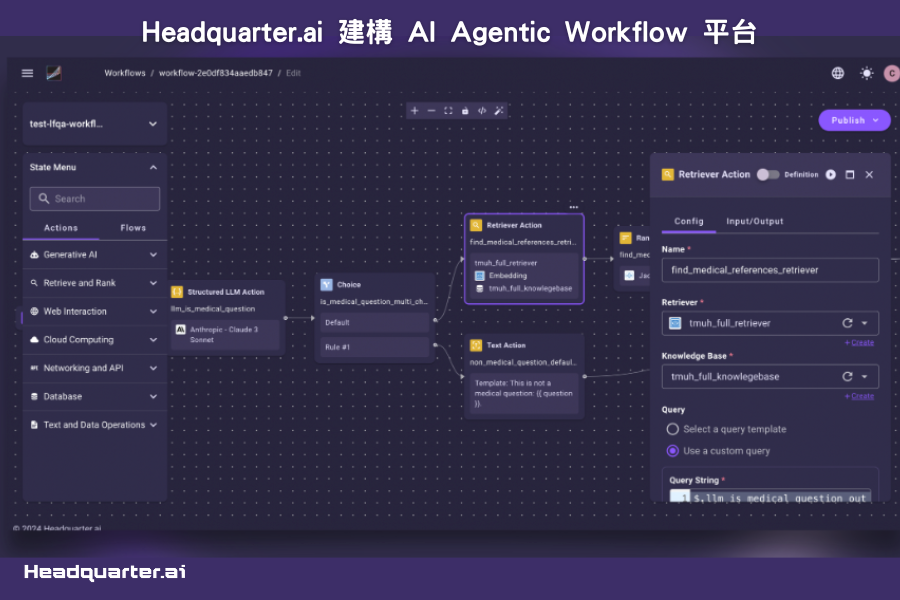Click the Rank node icon
900x600 pixels.
tap(626, 238)
